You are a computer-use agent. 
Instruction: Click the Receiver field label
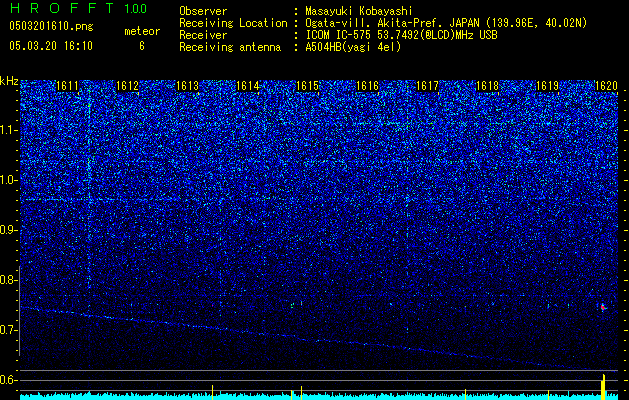click(x=203, y=35)
